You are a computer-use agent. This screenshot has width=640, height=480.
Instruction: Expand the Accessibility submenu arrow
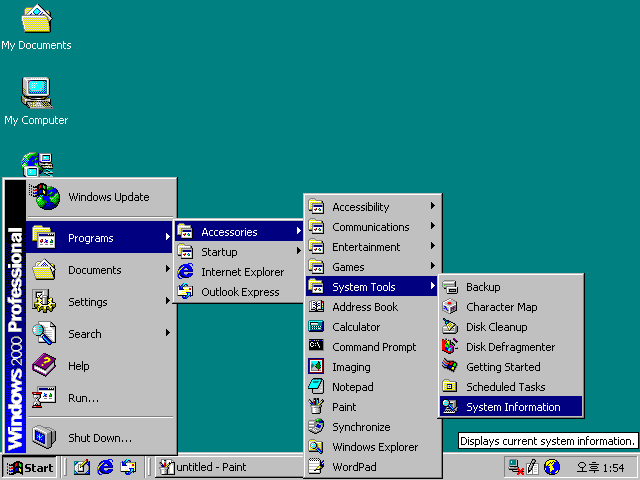(x=432, y=206)
